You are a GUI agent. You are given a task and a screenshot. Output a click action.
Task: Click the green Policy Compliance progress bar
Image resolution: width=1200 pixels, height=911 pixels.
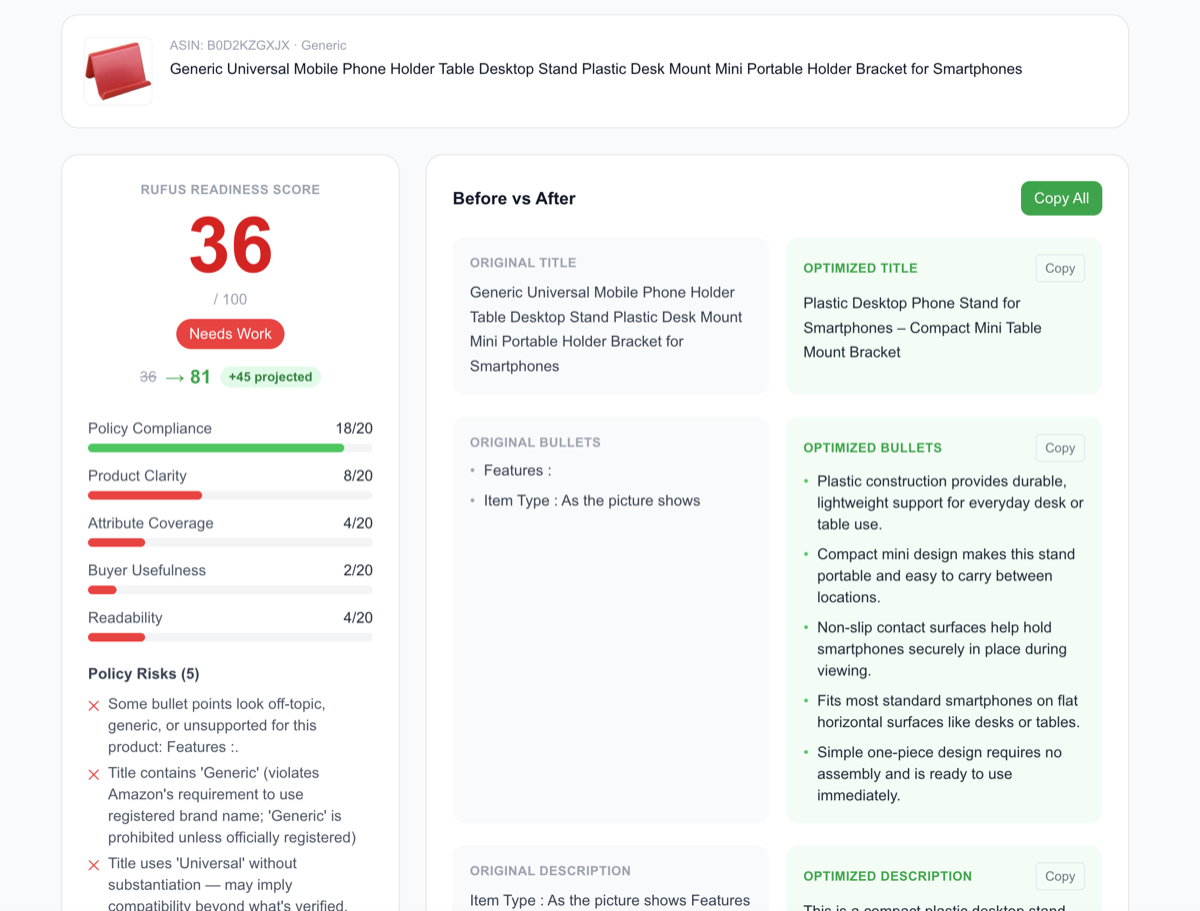point(230,448)
